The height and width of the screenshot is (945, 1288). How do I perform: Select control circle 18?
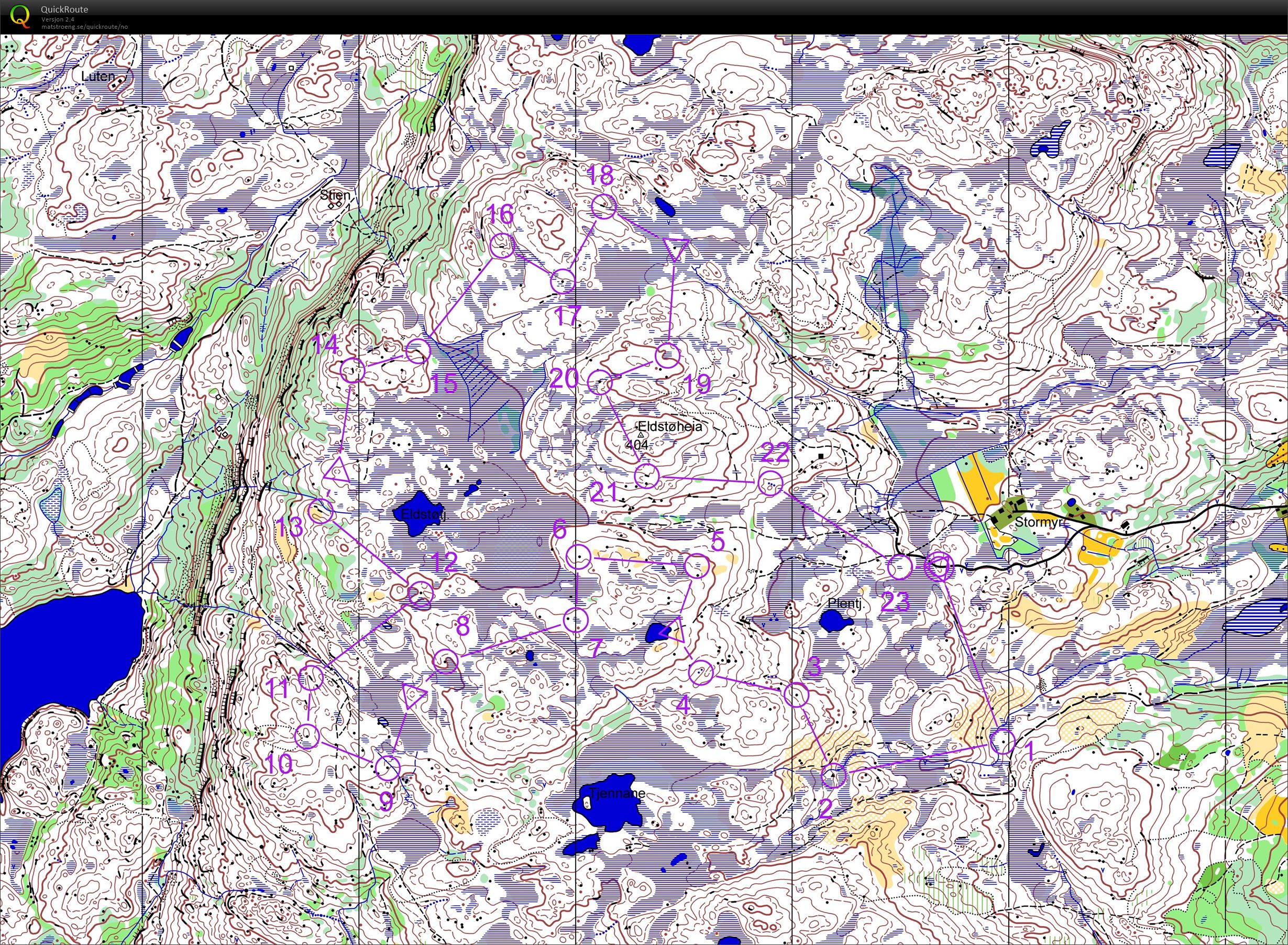click(603, 207)
